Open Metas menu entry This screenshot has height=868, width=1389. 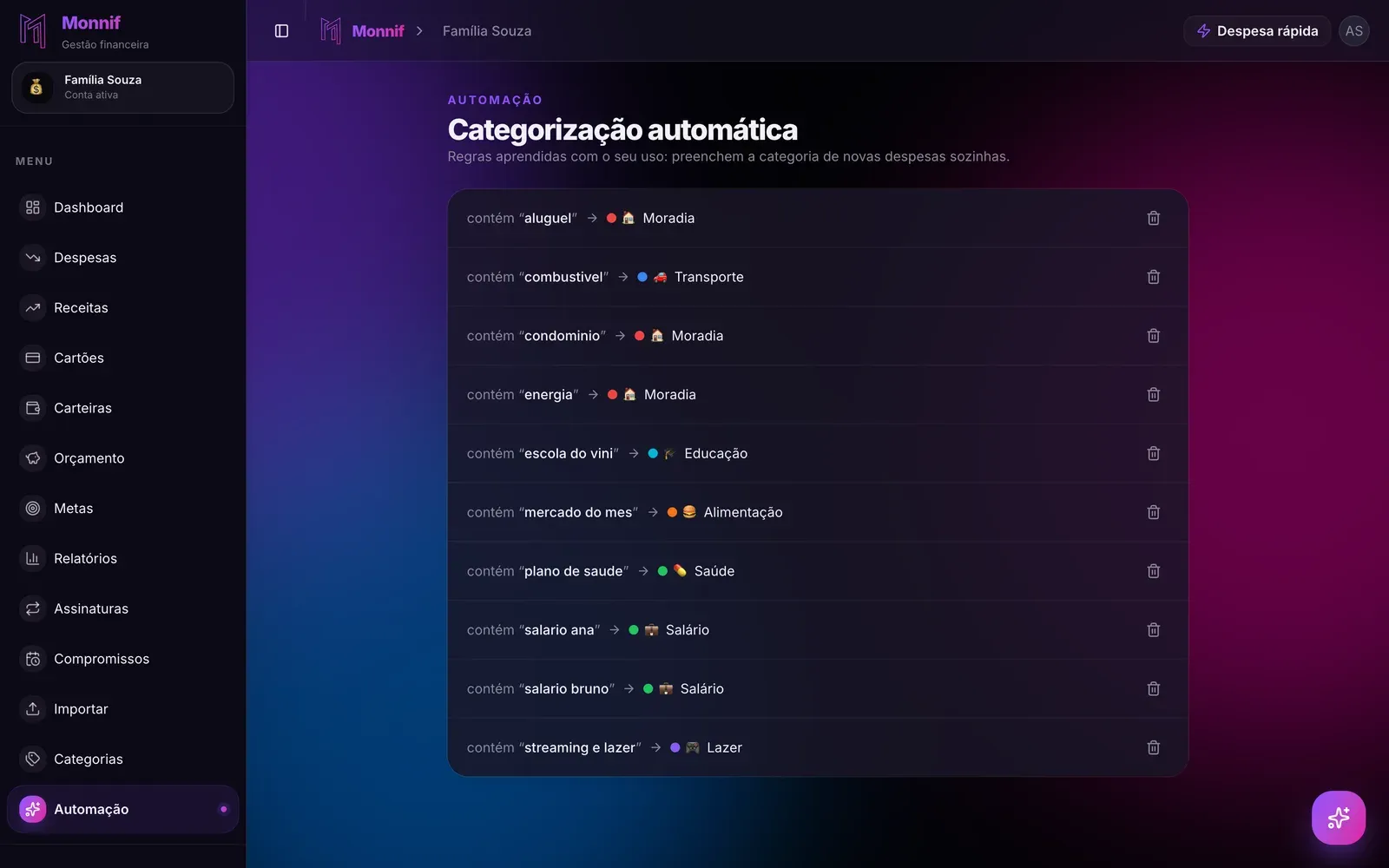coord(122,509)
